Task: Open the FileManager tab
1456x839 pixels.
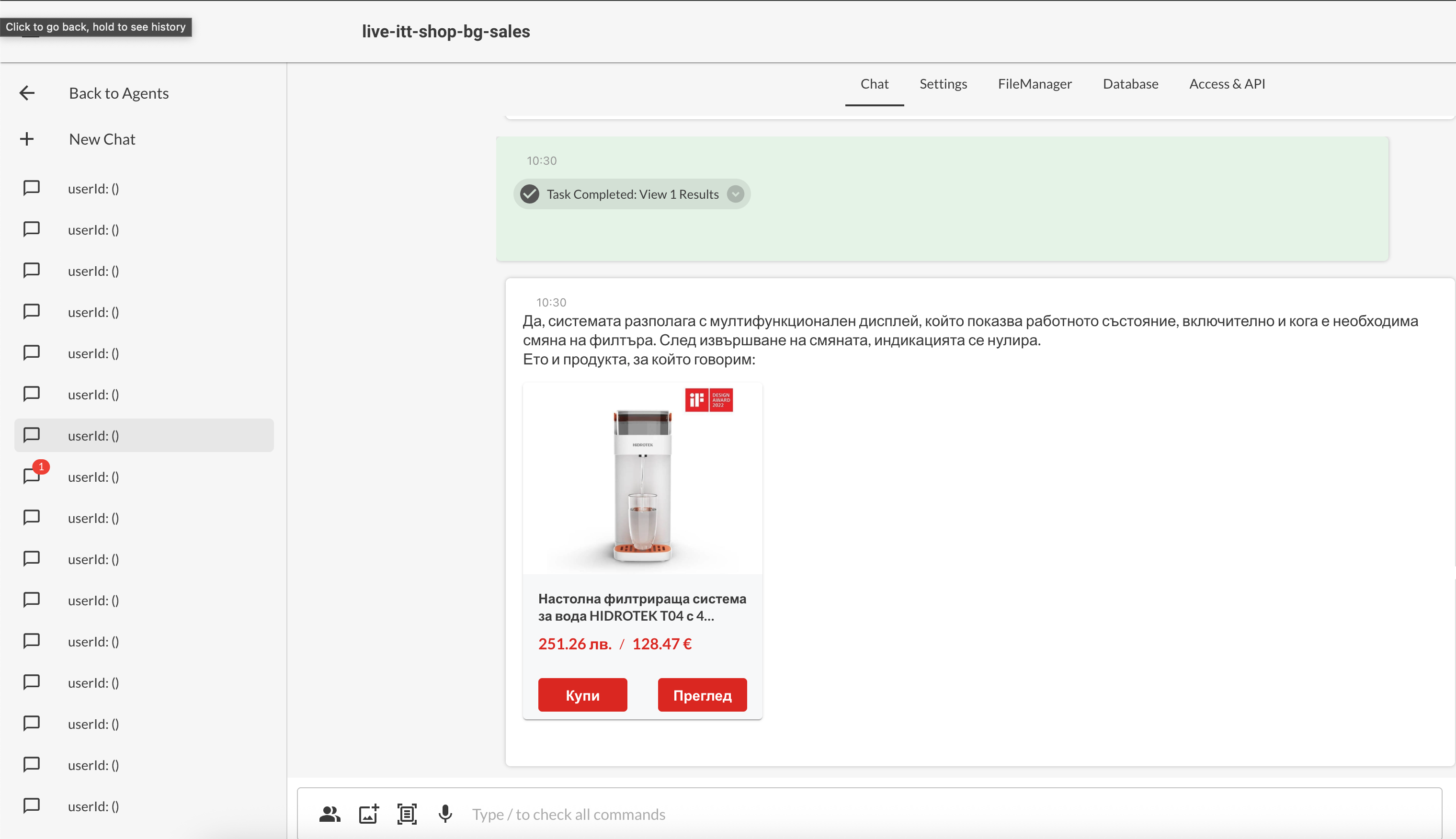Action: point(1034,84)
